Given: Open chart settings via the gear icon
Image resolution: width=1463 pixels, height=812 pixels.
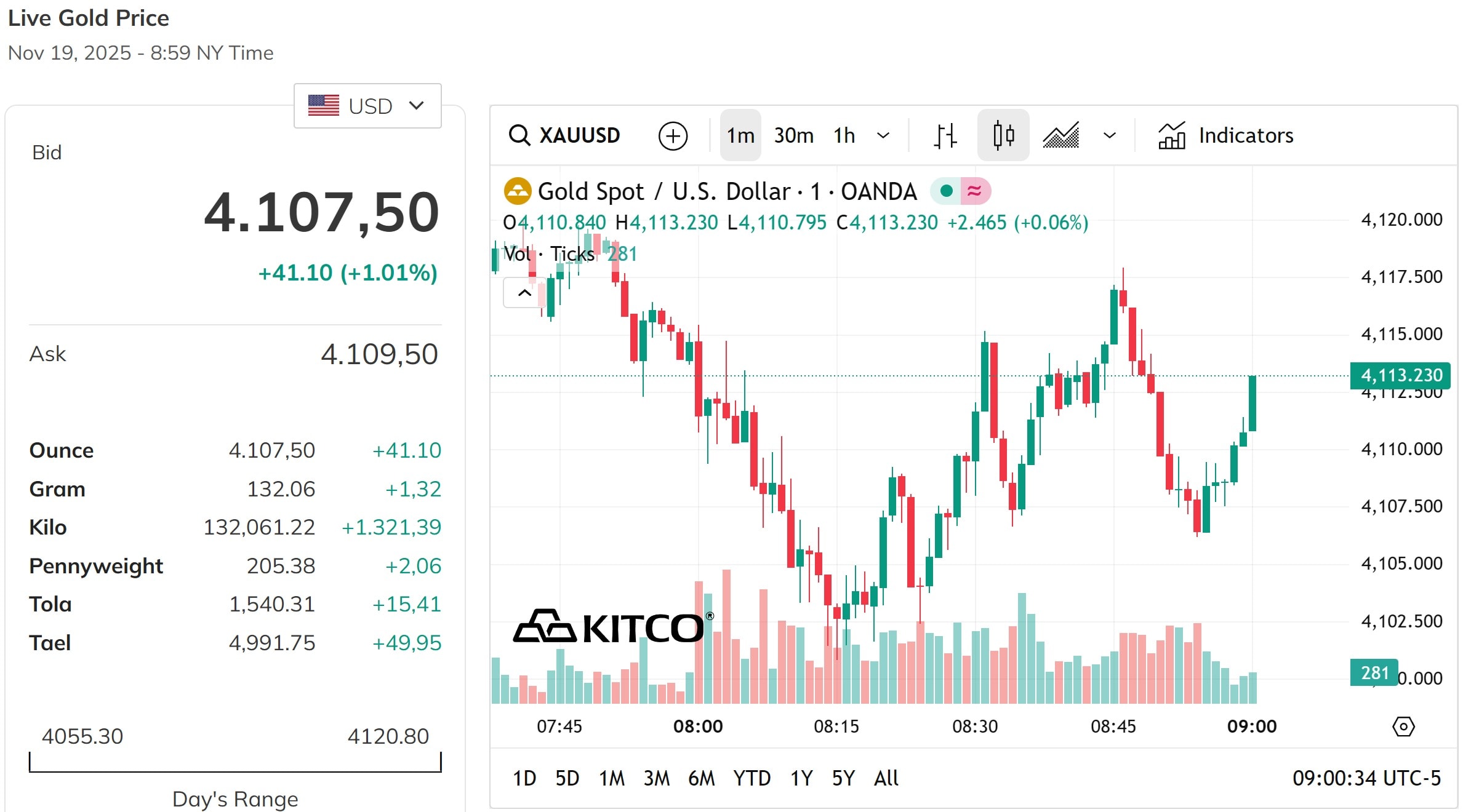Looking at the screenshot, I should (x=1404, y=726).
